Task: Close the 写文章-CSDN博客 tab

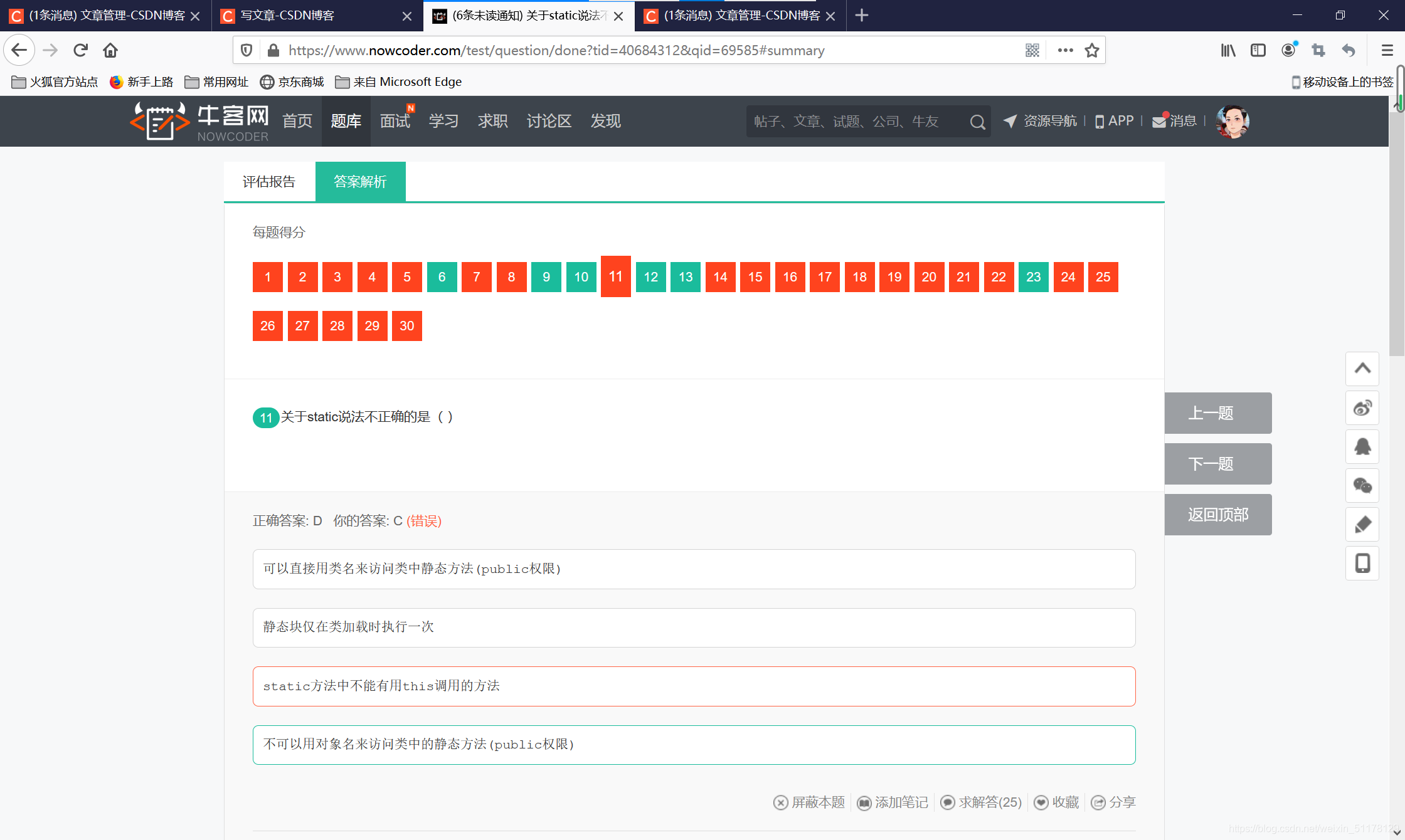Action: point(407,16)
